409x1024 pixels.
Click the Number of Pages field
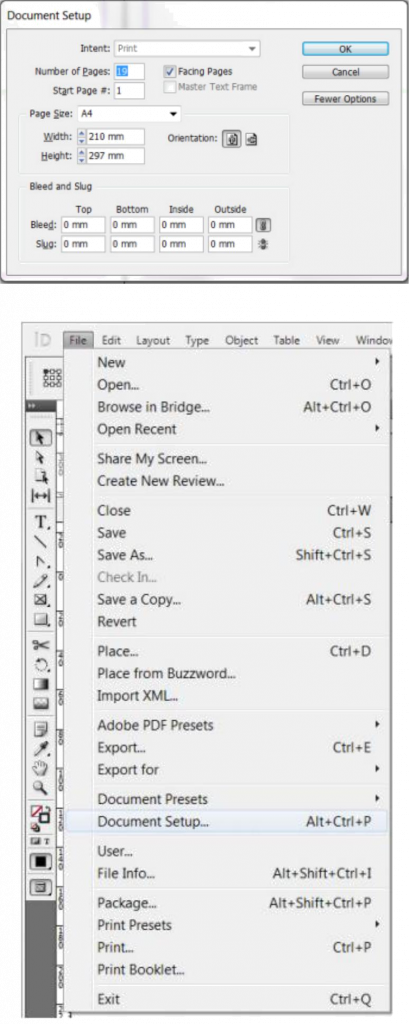(x=129, y=71)
